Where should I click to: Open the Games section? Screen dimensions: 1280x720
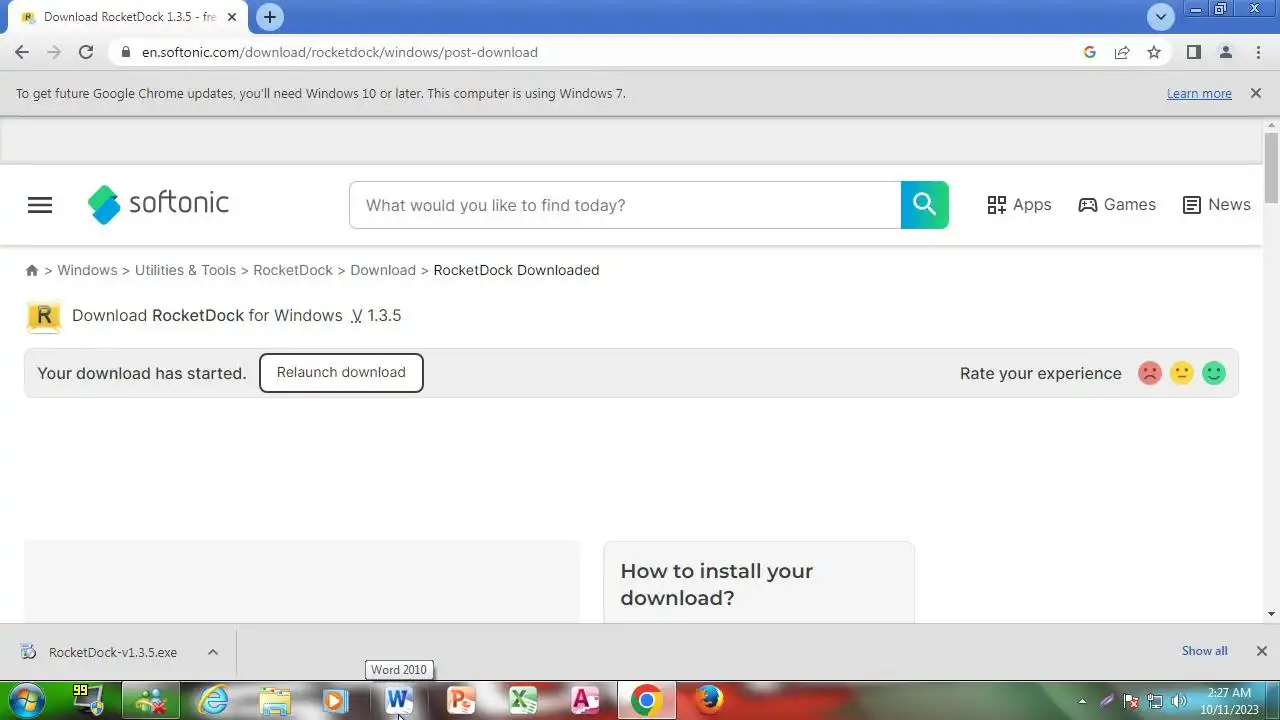1117,205
